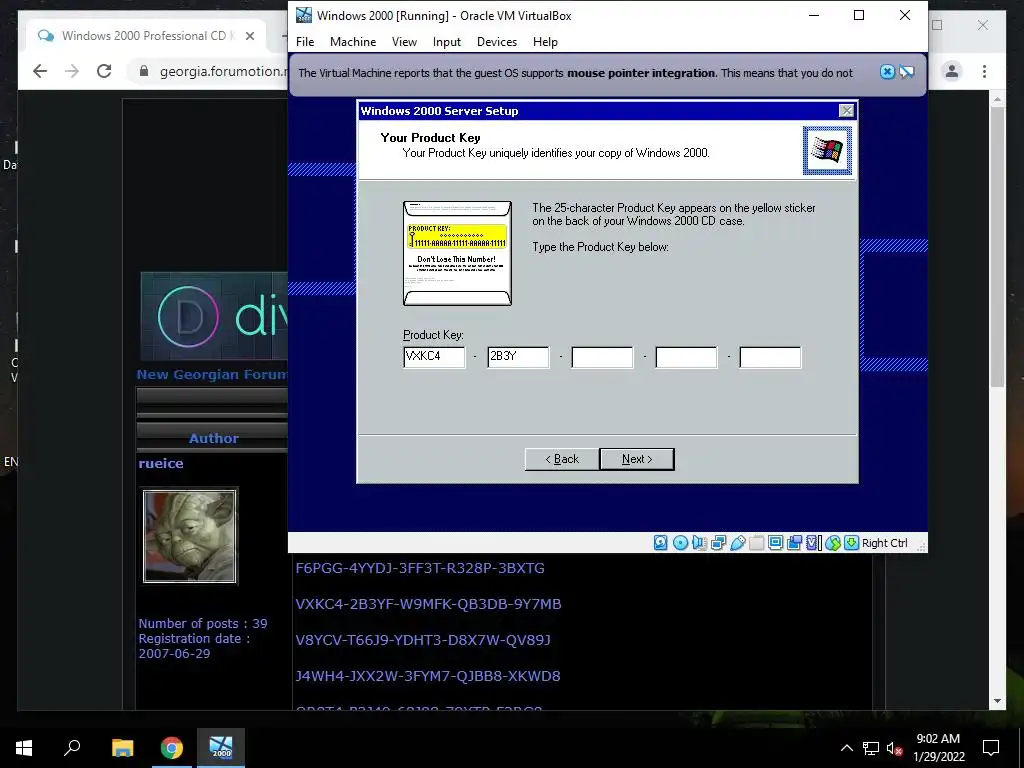Click the network tray icon
The height and width of the screenshot is (768, 1024).
871,748
